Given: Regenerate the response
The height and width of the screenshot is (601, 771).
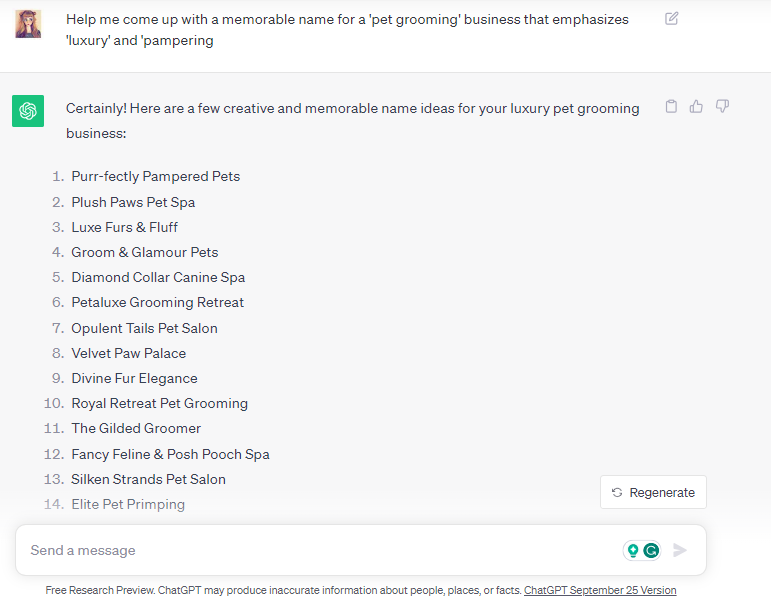Looking at the screenshot, I should click(x=653, y=492).
